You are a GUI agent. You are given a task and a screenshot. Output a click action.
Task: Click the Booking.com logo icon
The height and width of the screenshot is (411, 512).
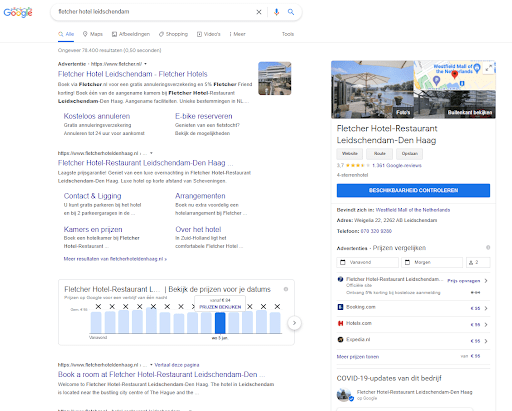tap(340, 307)
